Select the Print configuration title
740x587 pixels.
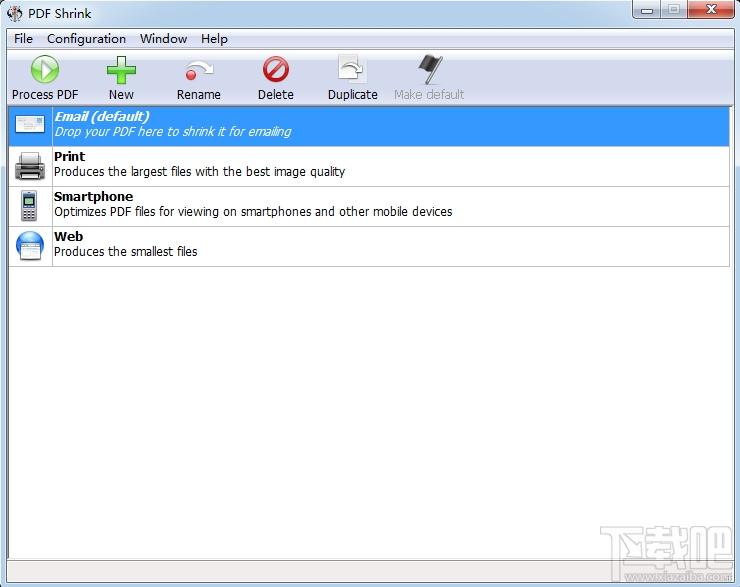69,156
